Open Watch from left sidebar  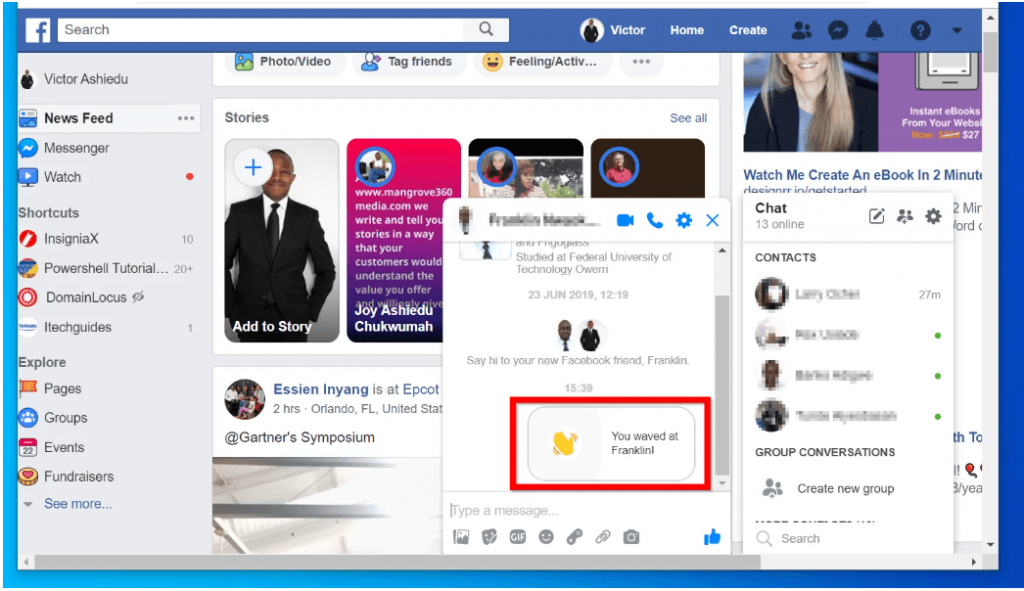pos(62,177)
